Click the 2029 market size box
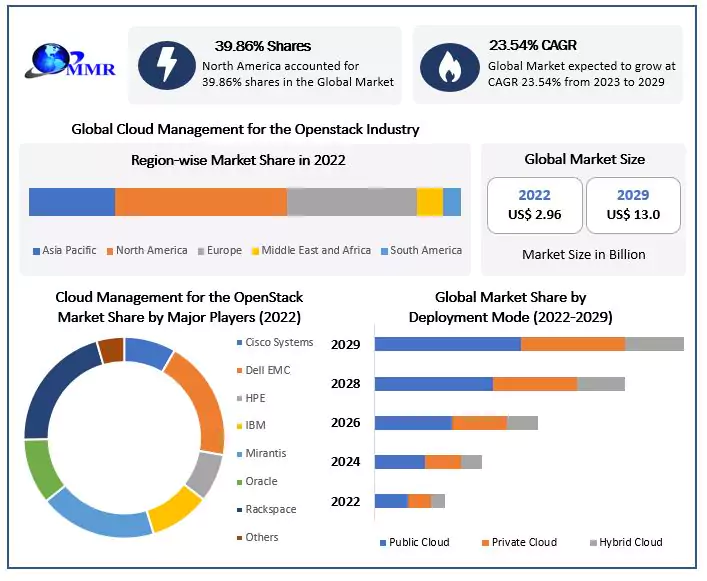 point(633,205)
